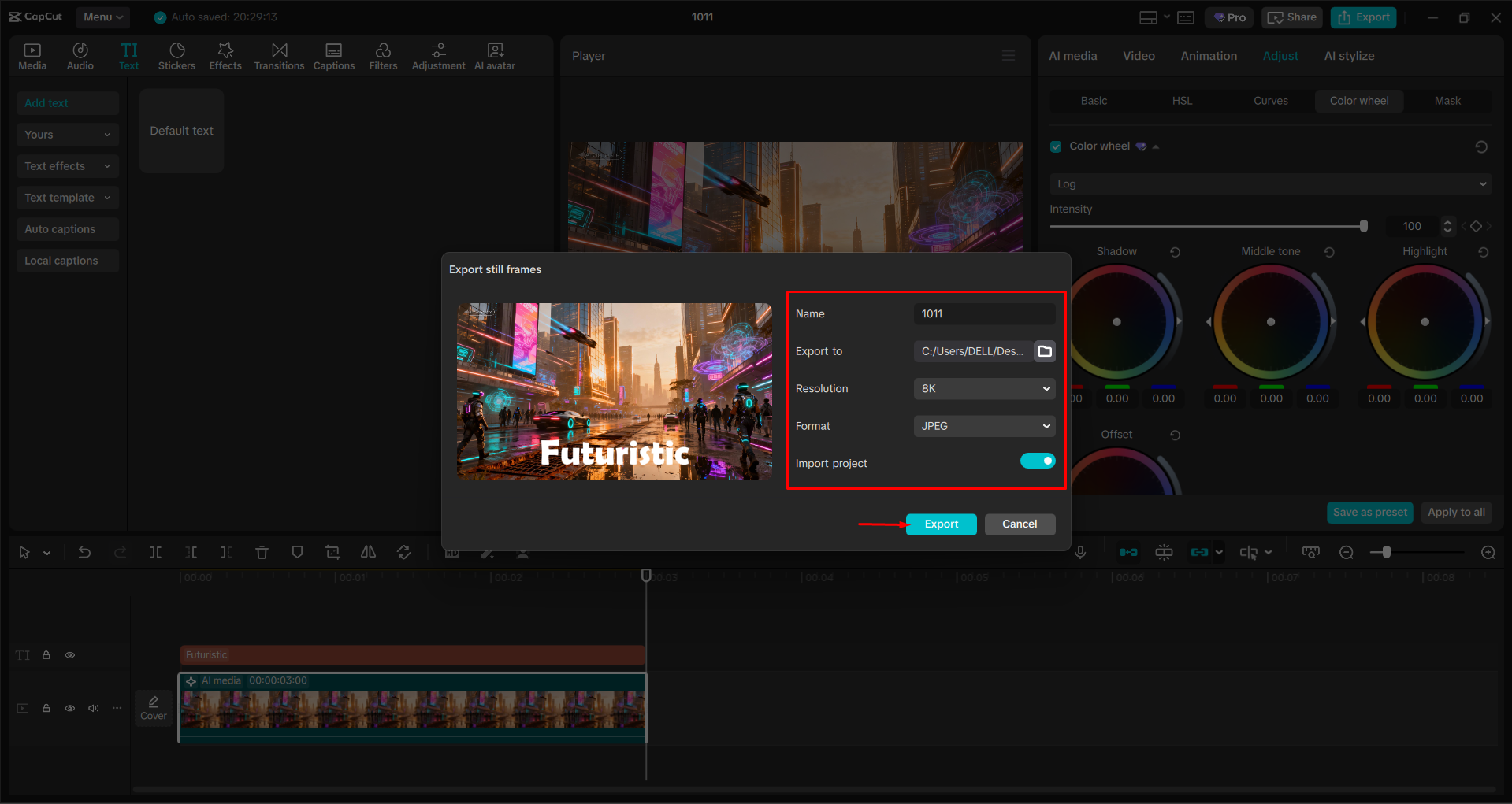Click the Export button in the dialog

(941, 524)
